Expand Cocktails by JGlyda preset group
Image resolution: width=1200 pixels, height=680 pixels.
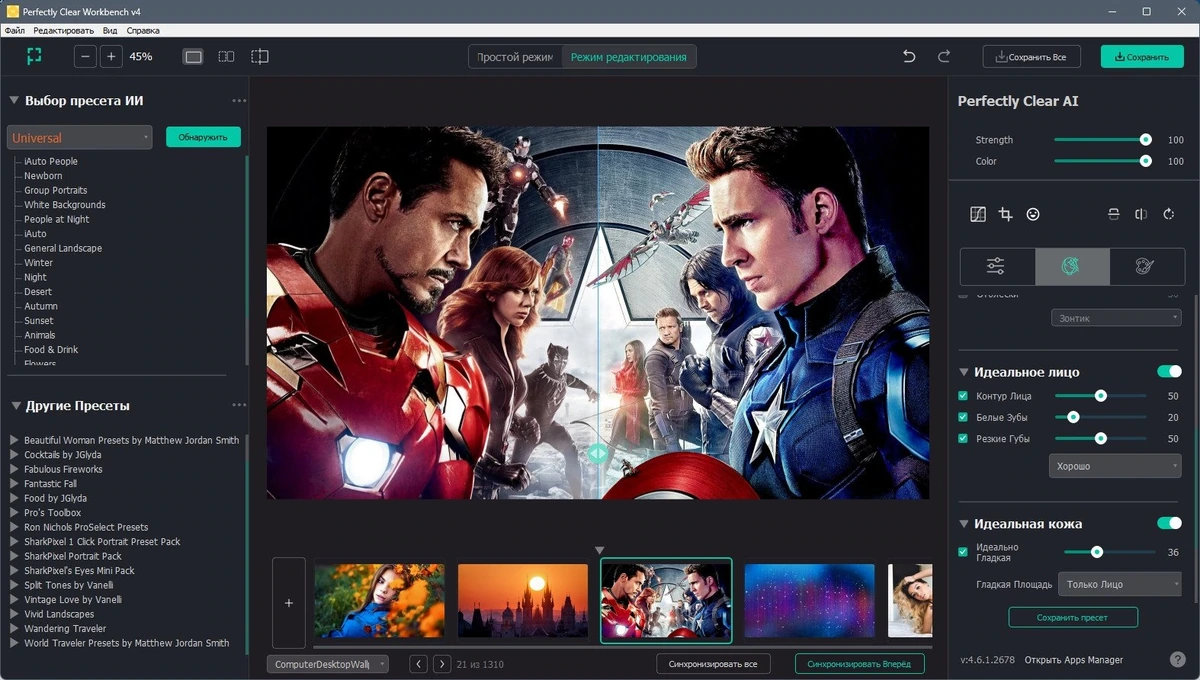coord(14,455)
